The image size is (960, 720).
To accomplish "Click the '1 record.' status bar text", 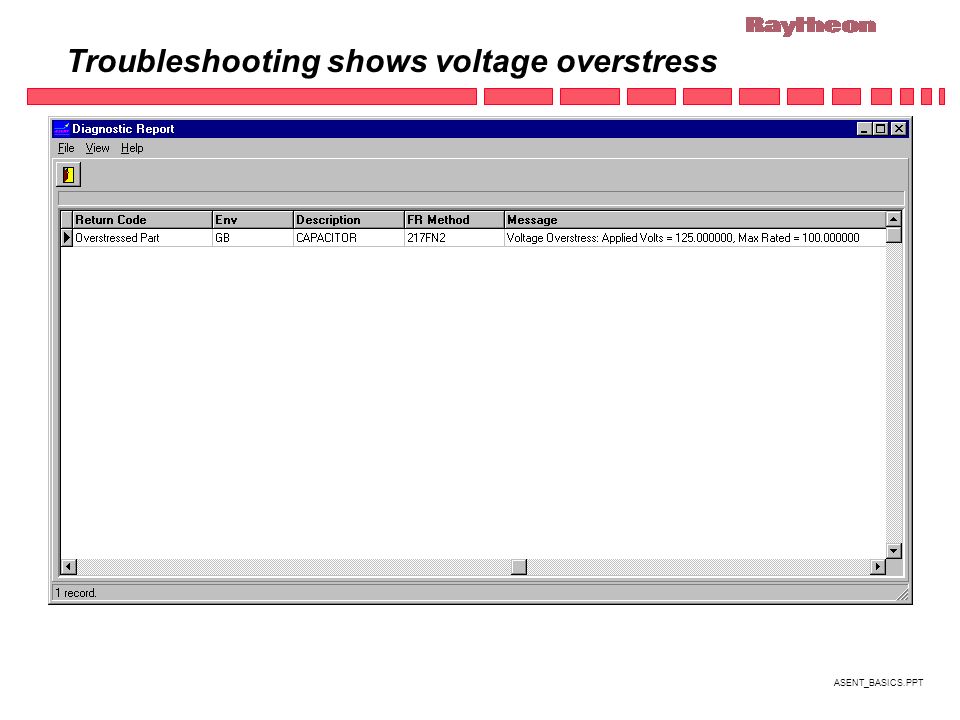I will tap(76, 593).
